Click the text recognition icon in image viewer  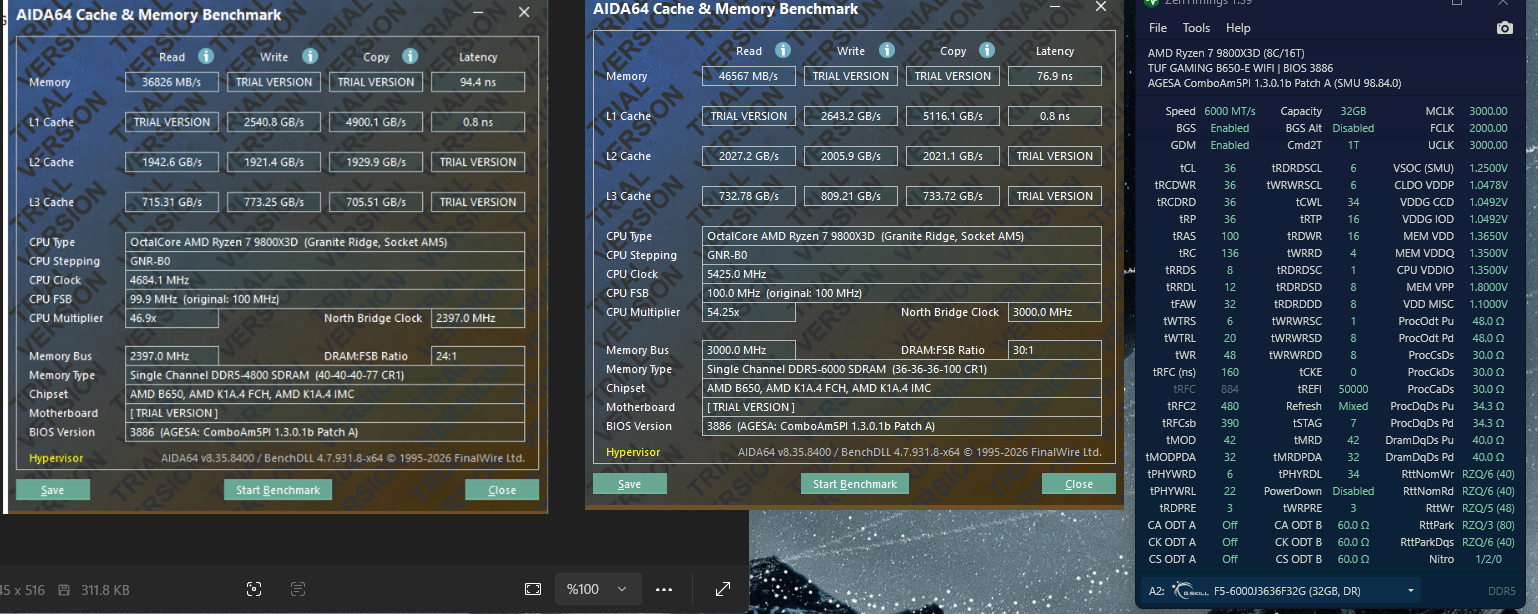coord(298,589)
